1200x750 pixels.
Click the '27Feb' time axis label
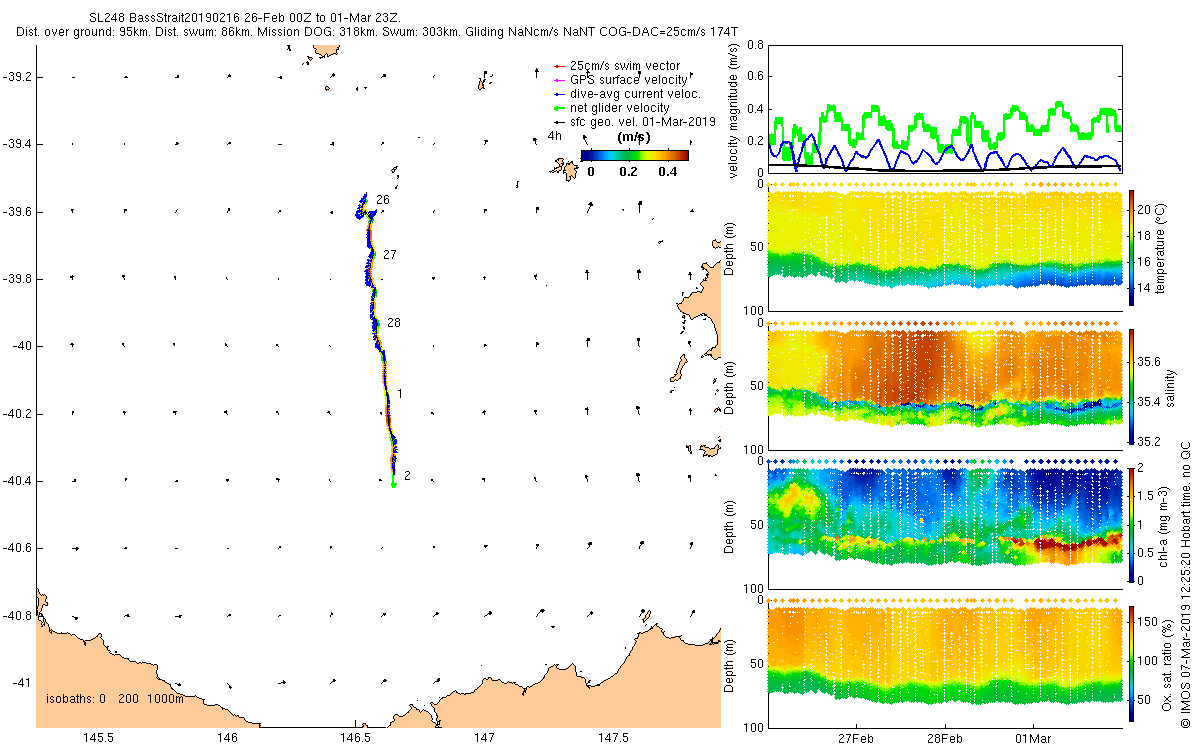pos(856,738)
